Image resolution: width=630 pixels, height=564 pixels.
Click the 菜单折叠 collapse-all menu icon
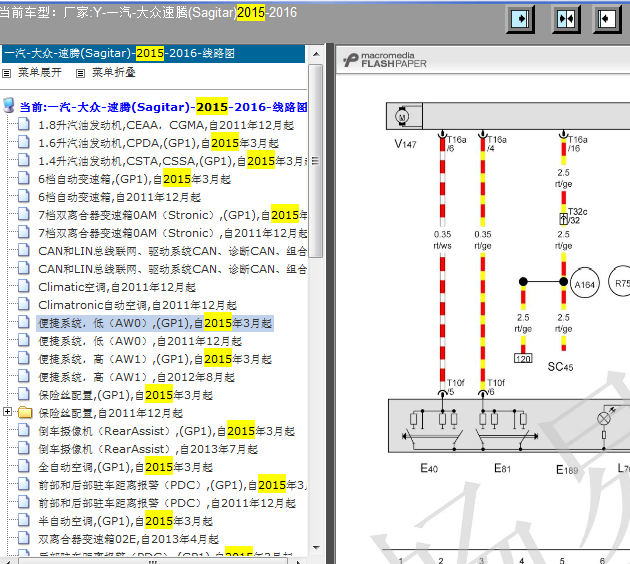[80, 73]
